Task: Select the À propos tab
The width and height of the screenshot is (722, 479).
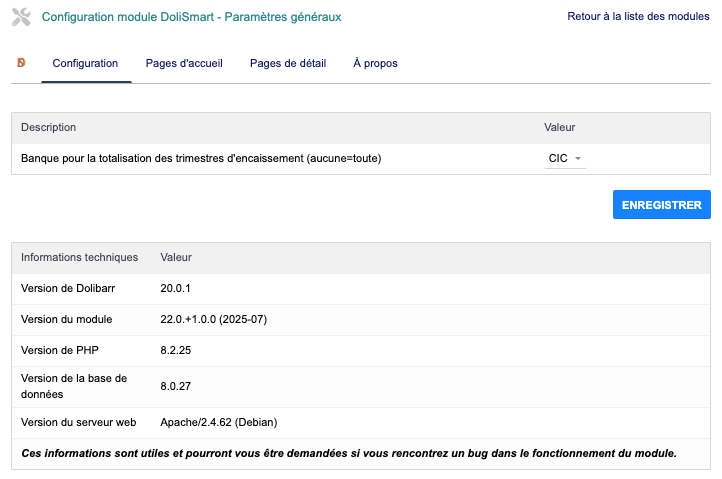Action: tap(375, 63)
